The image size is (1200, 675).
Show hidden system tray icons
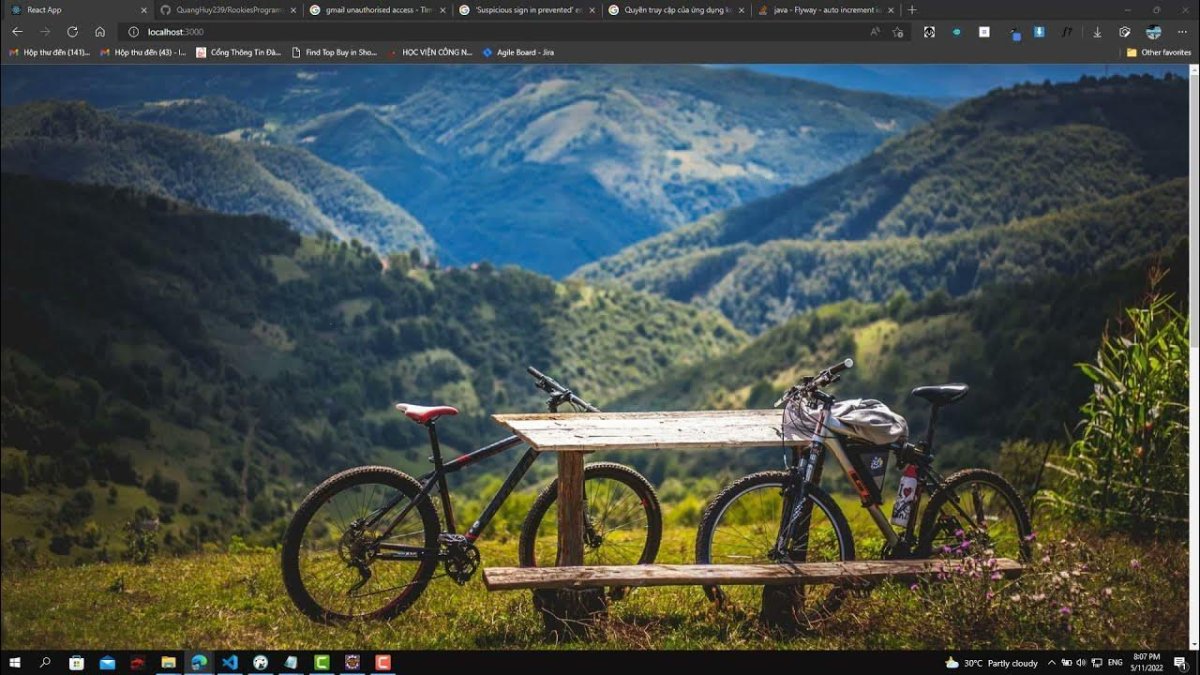(1051, 662)
